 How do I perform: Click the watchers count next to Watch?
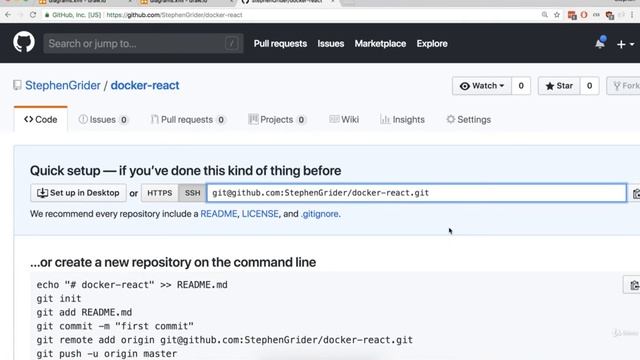coord(521,86)
